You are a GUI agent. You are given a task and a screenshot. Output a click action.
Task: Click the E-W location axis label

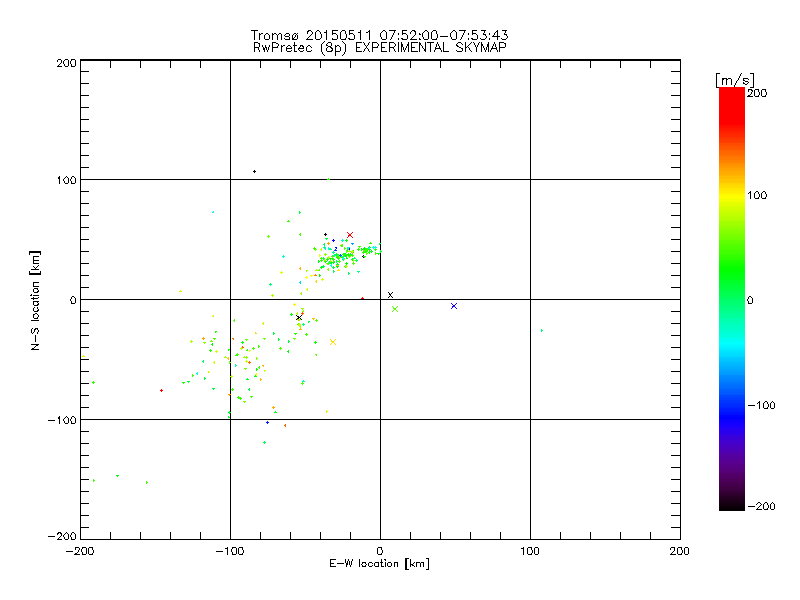click(x=380, y=564)
